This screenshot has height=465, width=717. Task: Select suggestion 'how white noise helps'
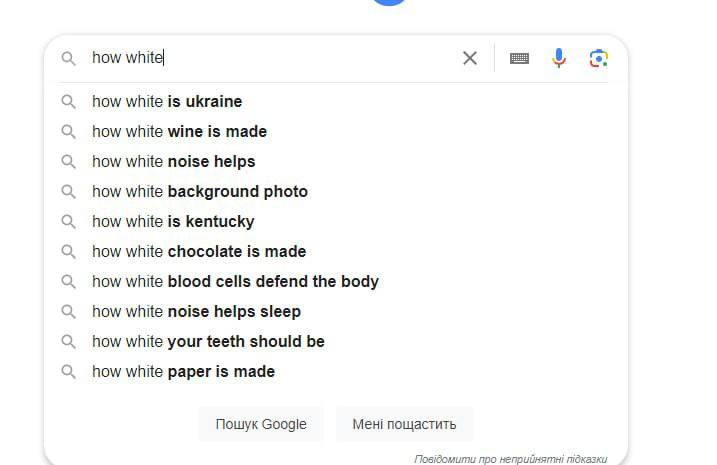coord(173,162)
